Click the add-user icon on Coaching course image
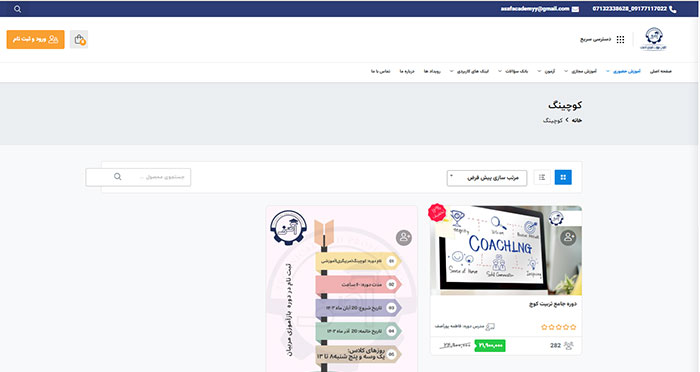The height and width of the screenshot is (372, 700). (568, 237)
